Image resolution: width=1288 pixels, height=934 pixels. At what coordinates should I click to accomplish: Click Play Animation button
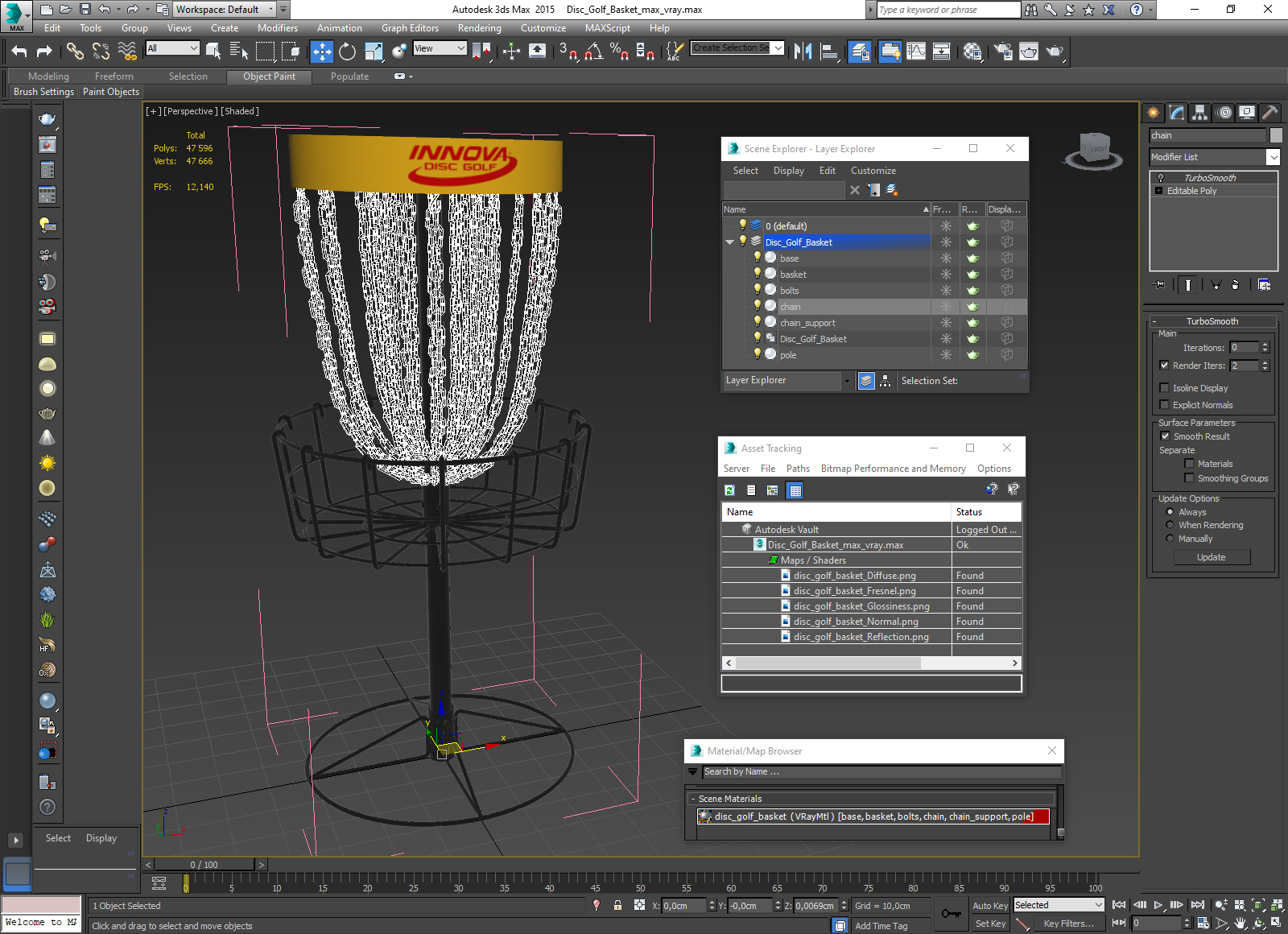pyautogui.click(x=1158, y=905)
